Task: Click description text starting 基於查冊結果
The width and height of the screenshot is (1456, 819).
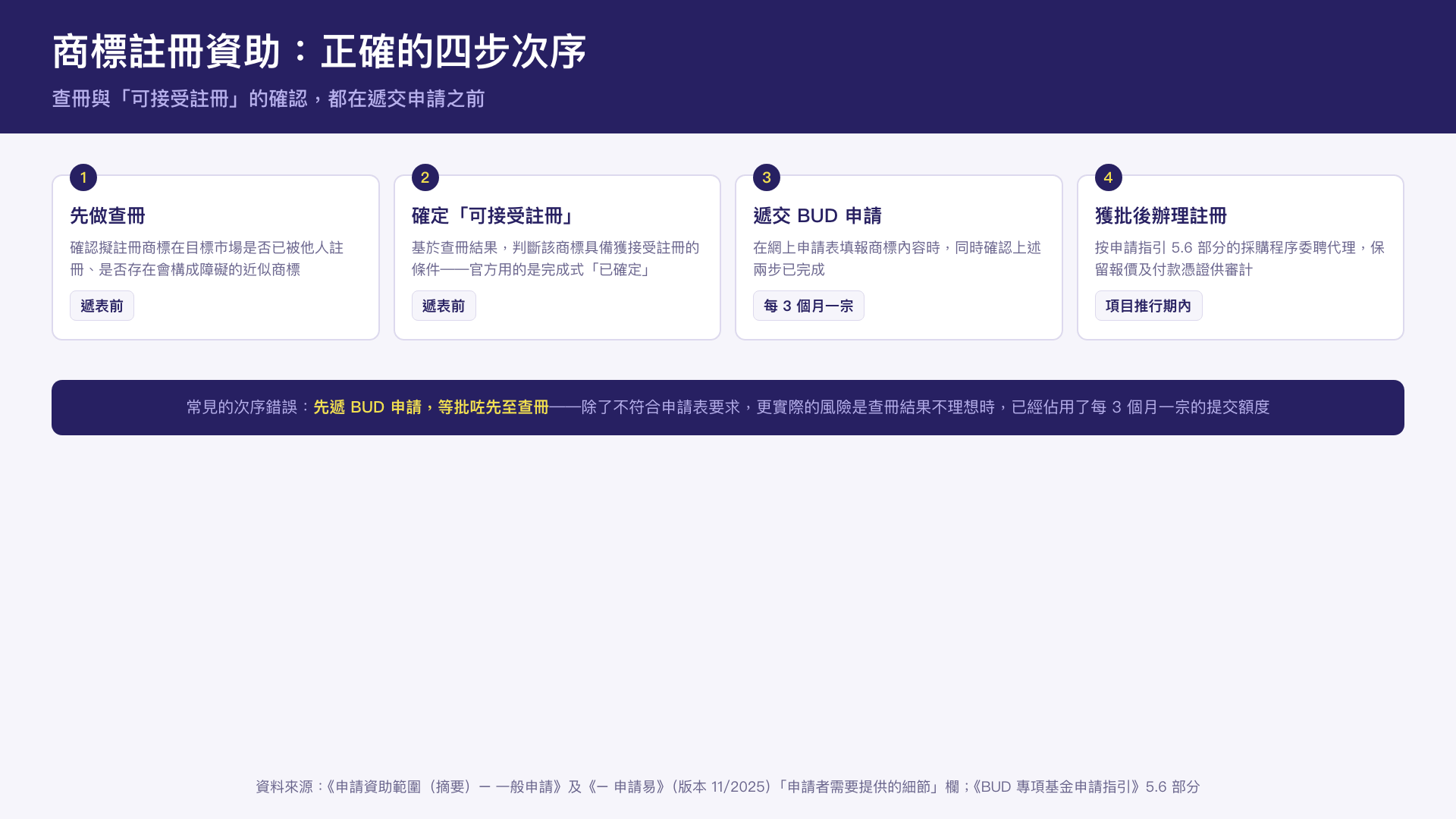Action: pyautogui.click(x=556, y=259)
